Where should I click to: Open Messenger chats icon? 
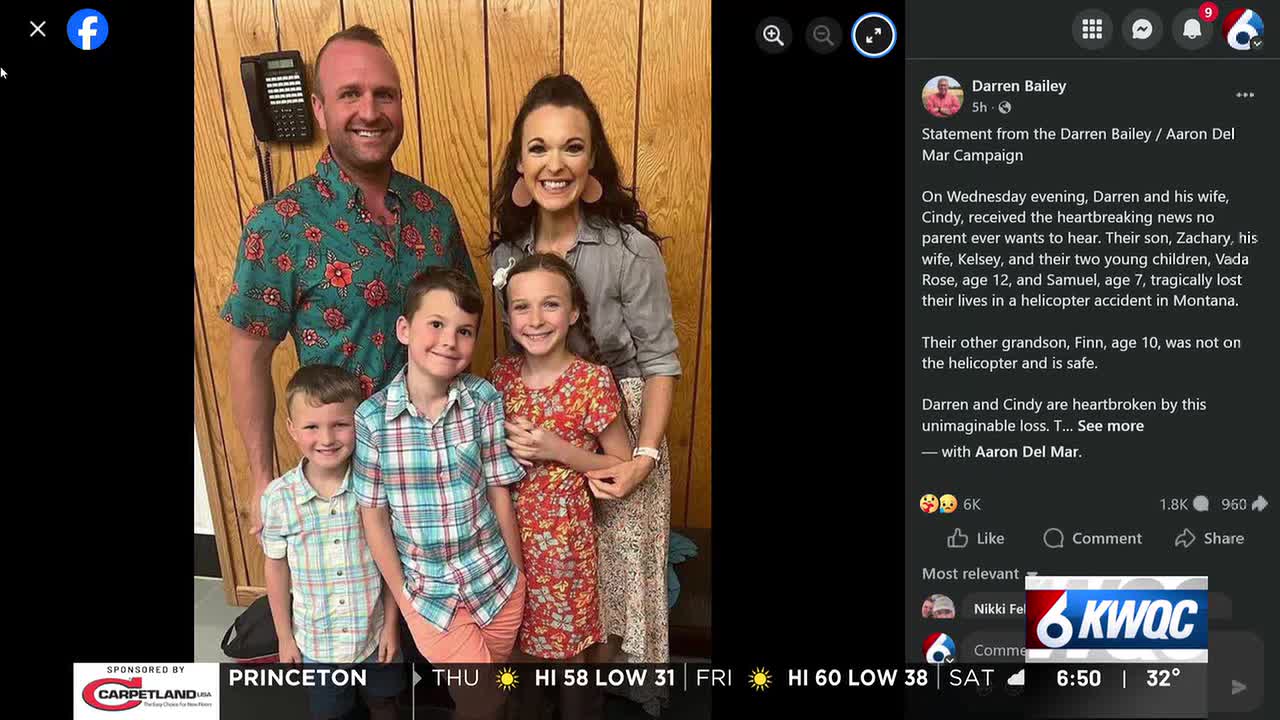coord(1142,30)
